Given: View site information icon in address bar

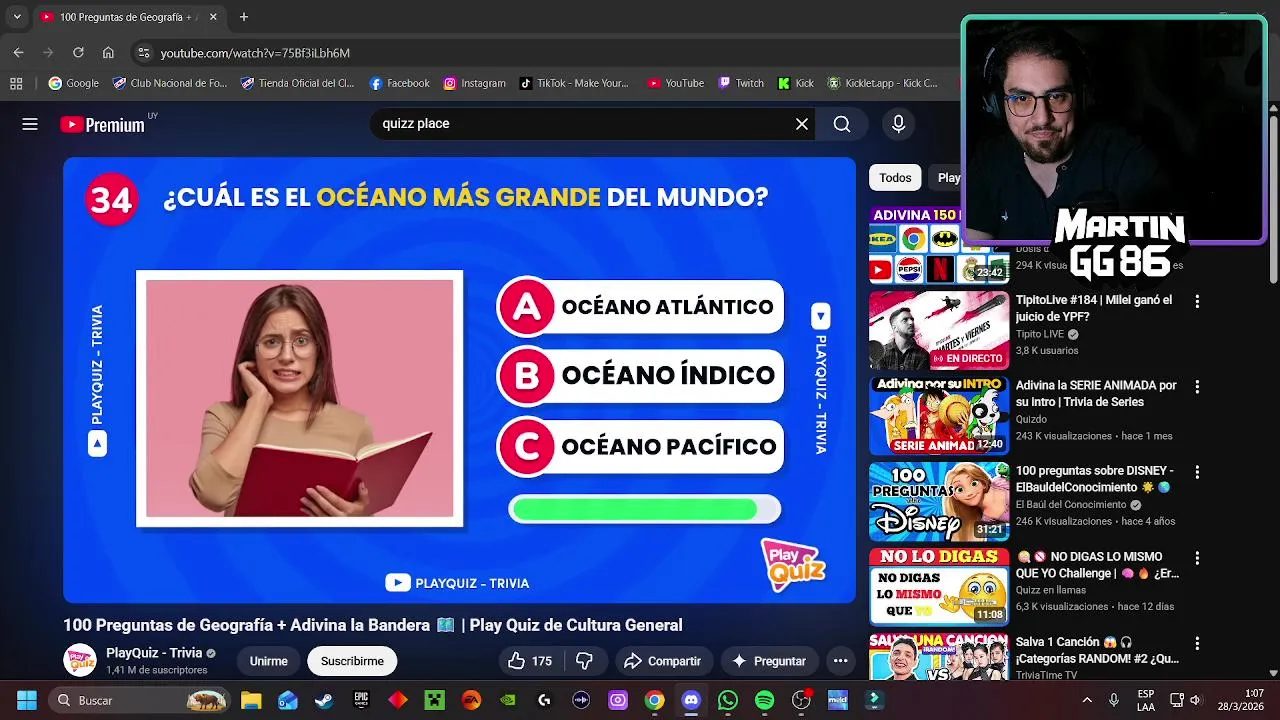Looking at the screenshot, I should [x=144, y=53].
